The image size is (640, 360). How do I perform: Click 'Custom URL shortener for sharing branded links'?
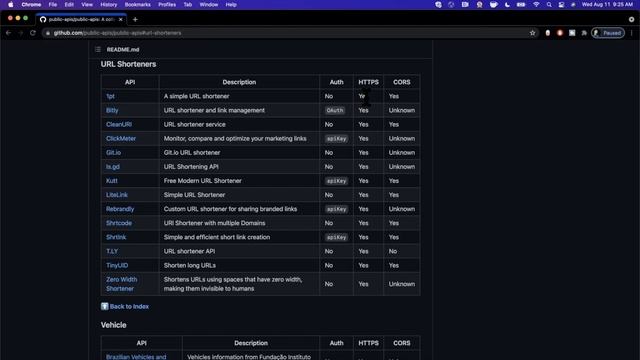click(x=230, y=209)
